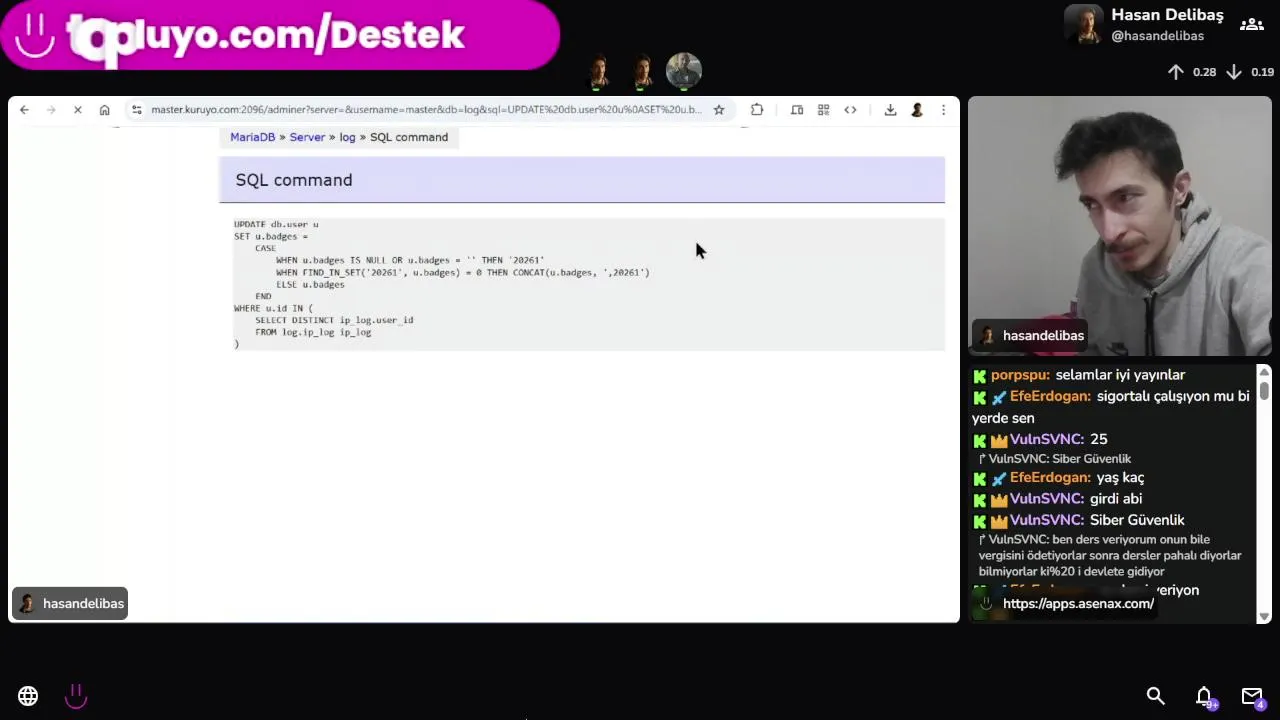The image size is (1280, 720).
Task: Open the browser three-dot menu
Action: pyautogui.click(x=943, y=110)
